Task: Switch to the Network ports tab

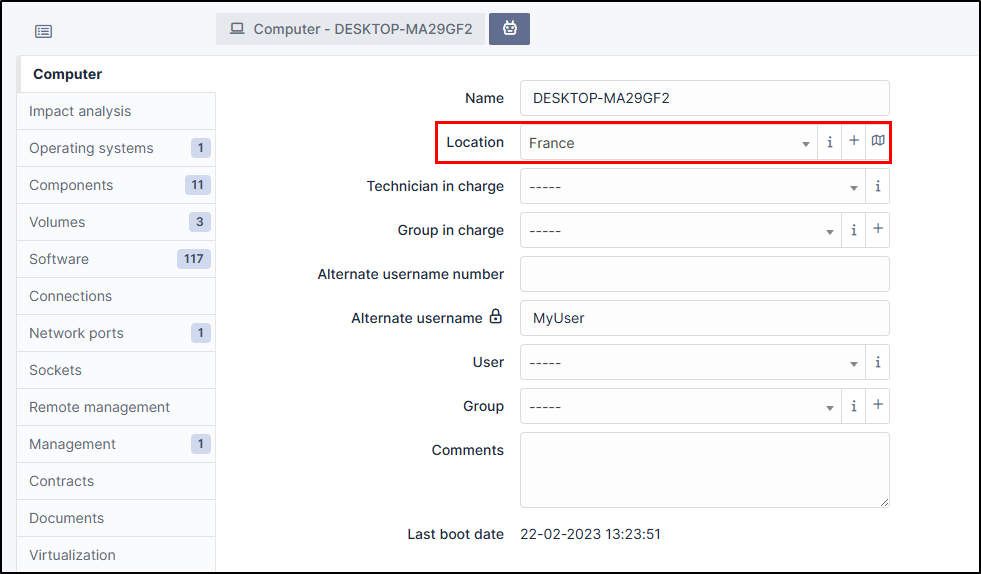Action: click(76, 333)
